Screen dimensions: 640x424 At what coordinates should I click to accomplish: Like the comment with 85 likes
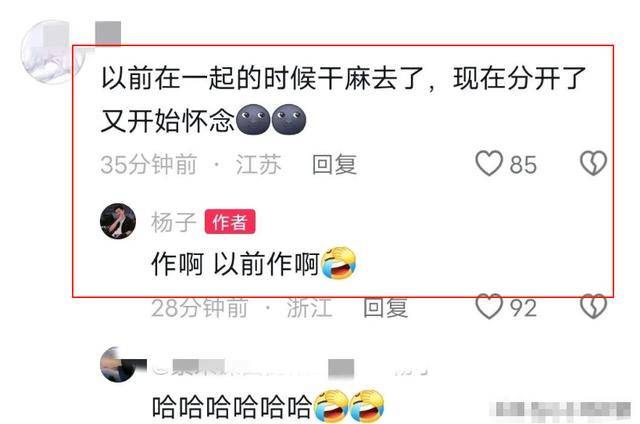pyautogui.click(x=489, y=163)
